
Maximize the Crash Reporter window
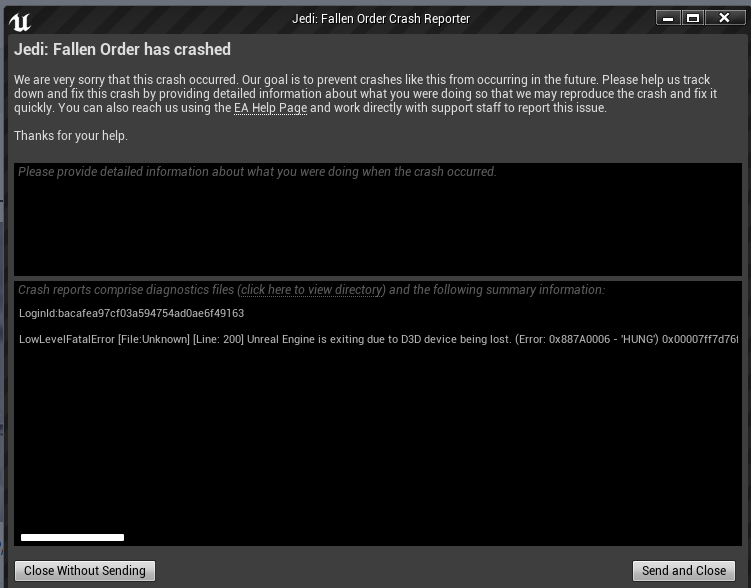pyautogui.click(x=693, y=18)
